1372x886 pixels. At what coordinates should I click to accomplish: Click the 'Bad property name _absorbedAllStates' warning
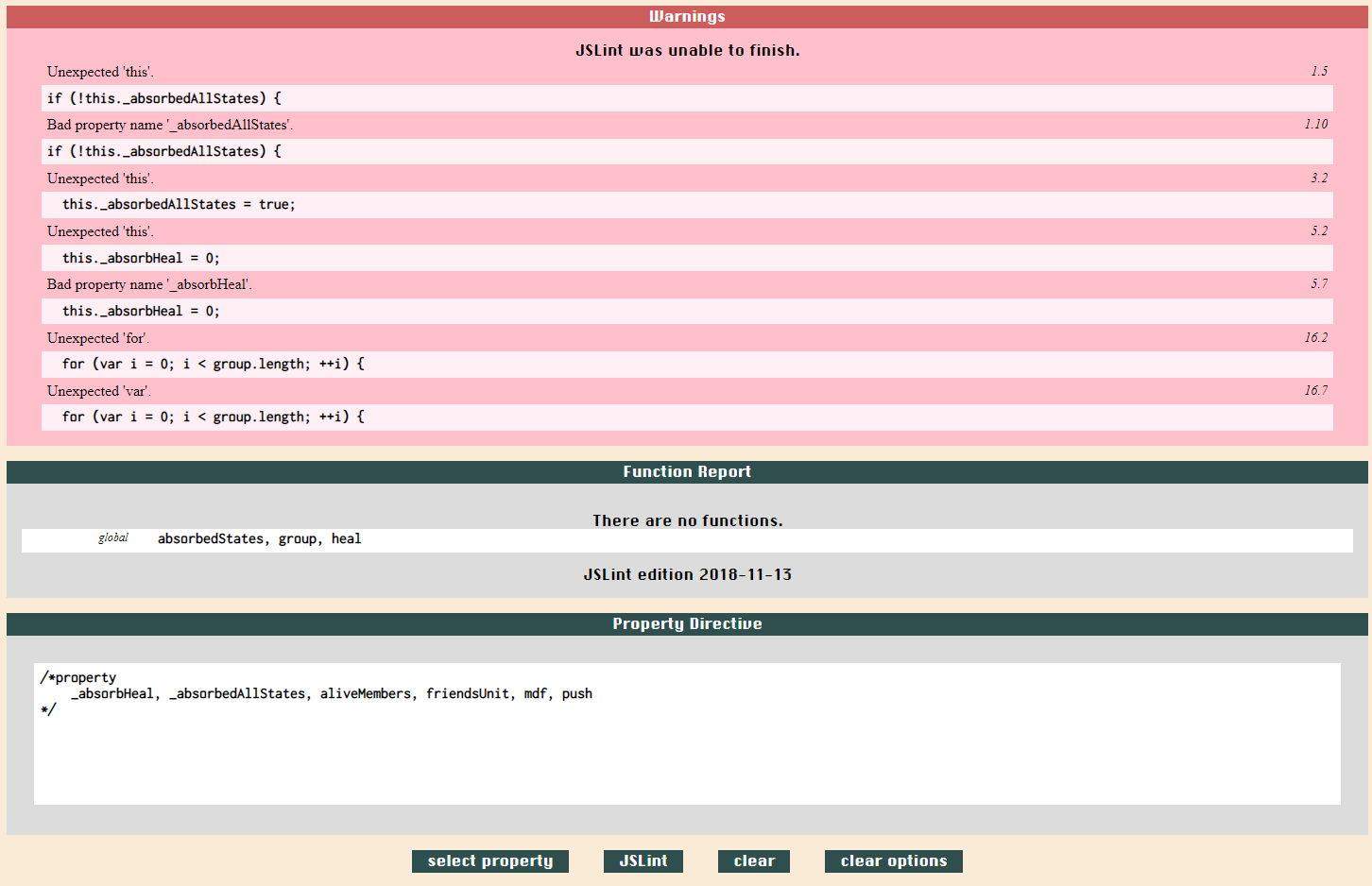(170, 125)
